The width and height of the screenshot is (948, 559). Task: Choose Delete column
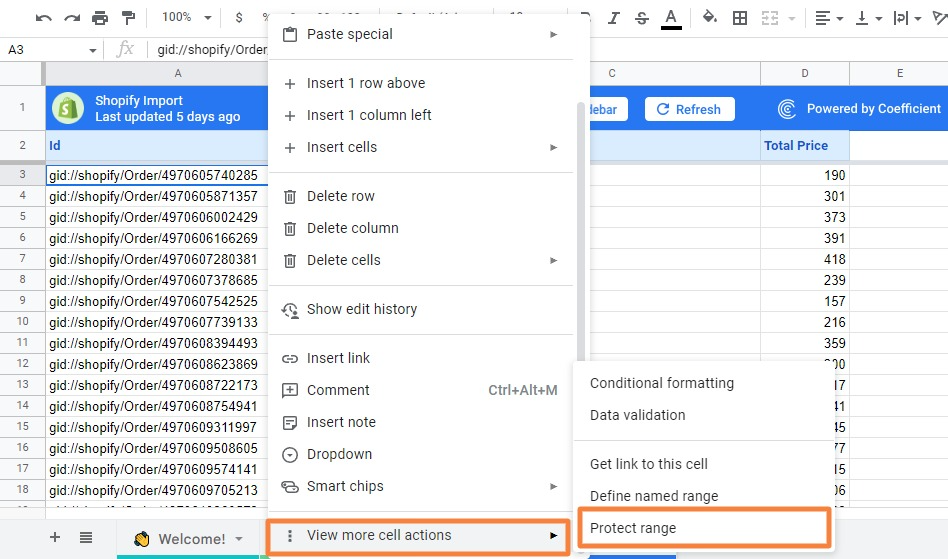[x=421, y=228]
